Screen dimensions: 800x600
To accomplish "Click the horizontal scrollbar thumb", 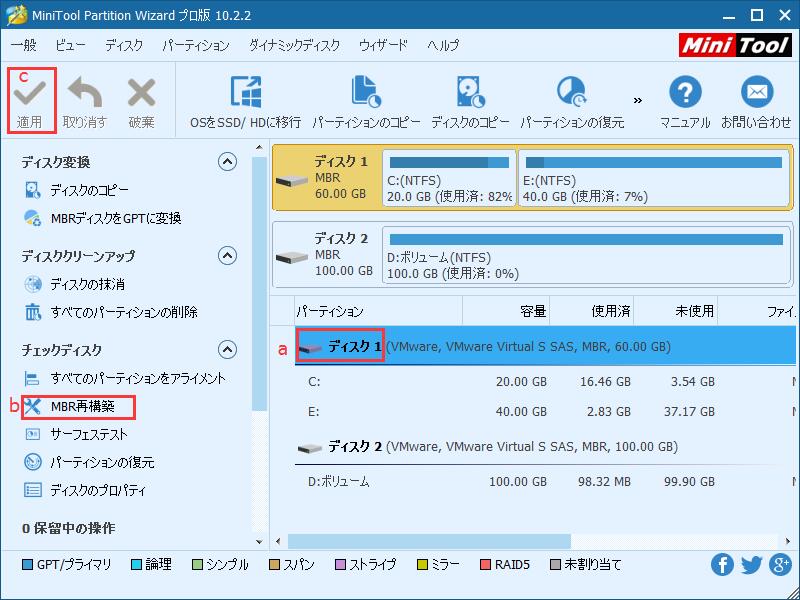I will click(429, 541).
